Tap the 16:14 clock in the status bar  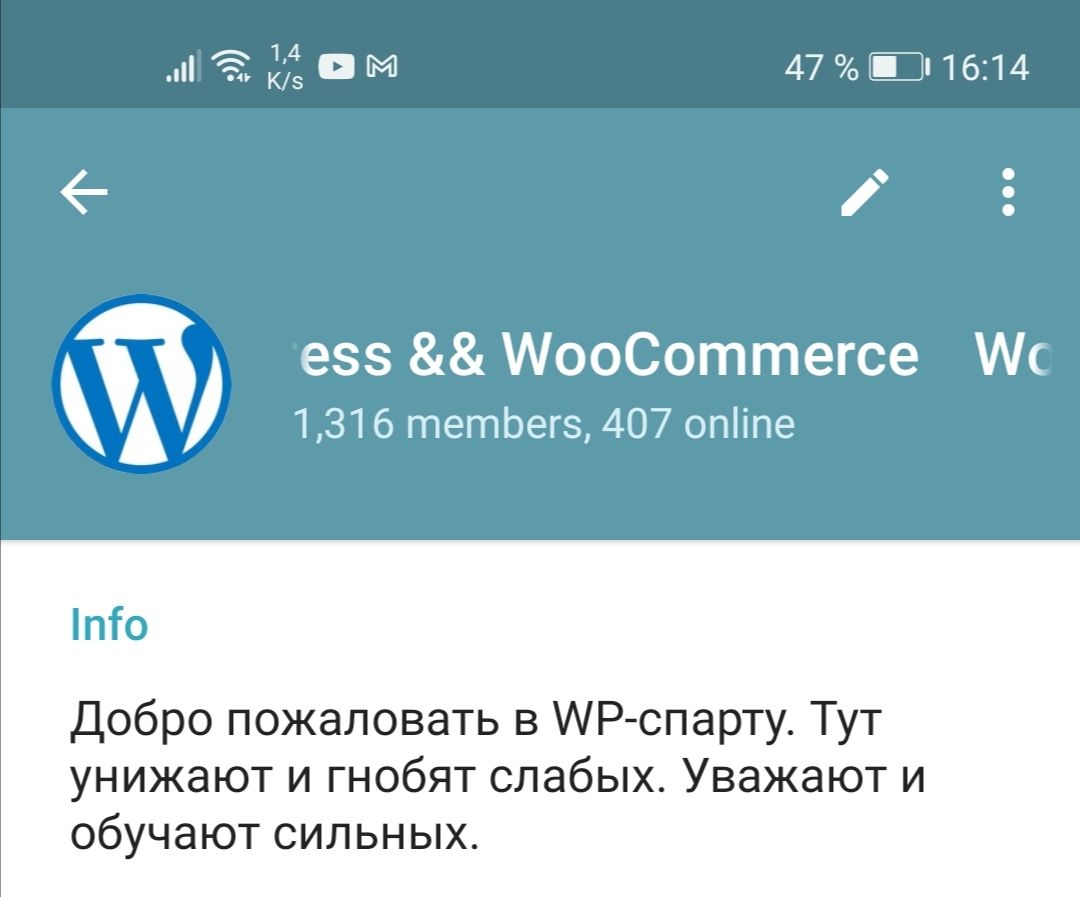click(x=985, y=68)
